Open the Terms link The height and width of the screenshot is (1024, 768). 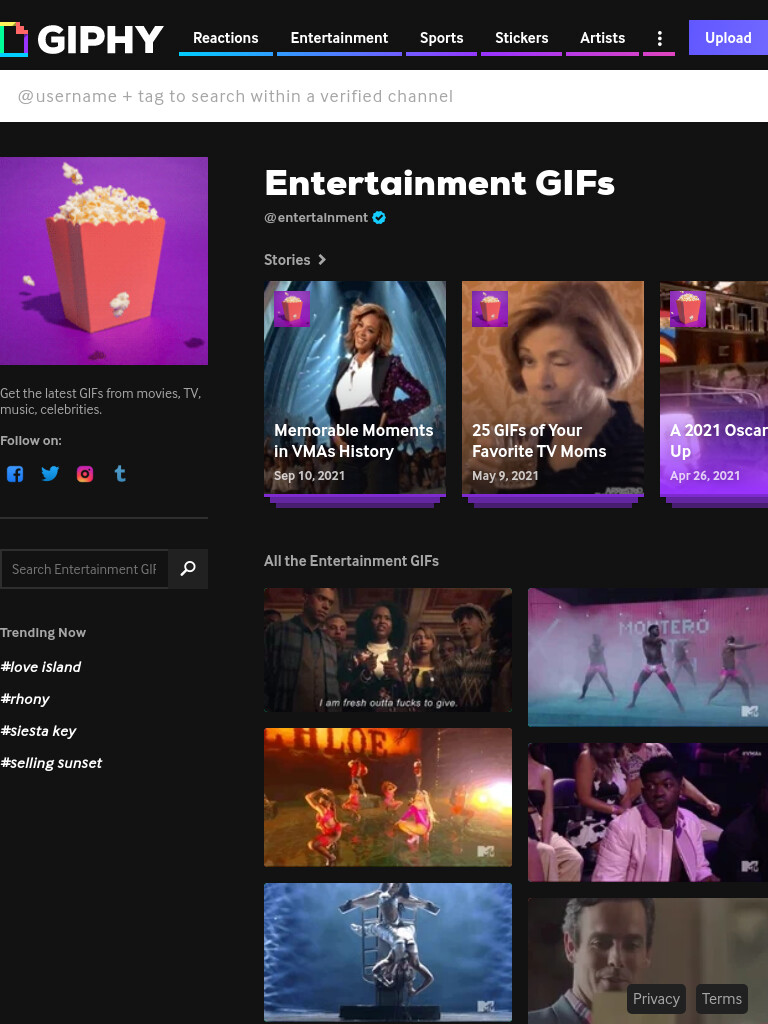(722, 999)
